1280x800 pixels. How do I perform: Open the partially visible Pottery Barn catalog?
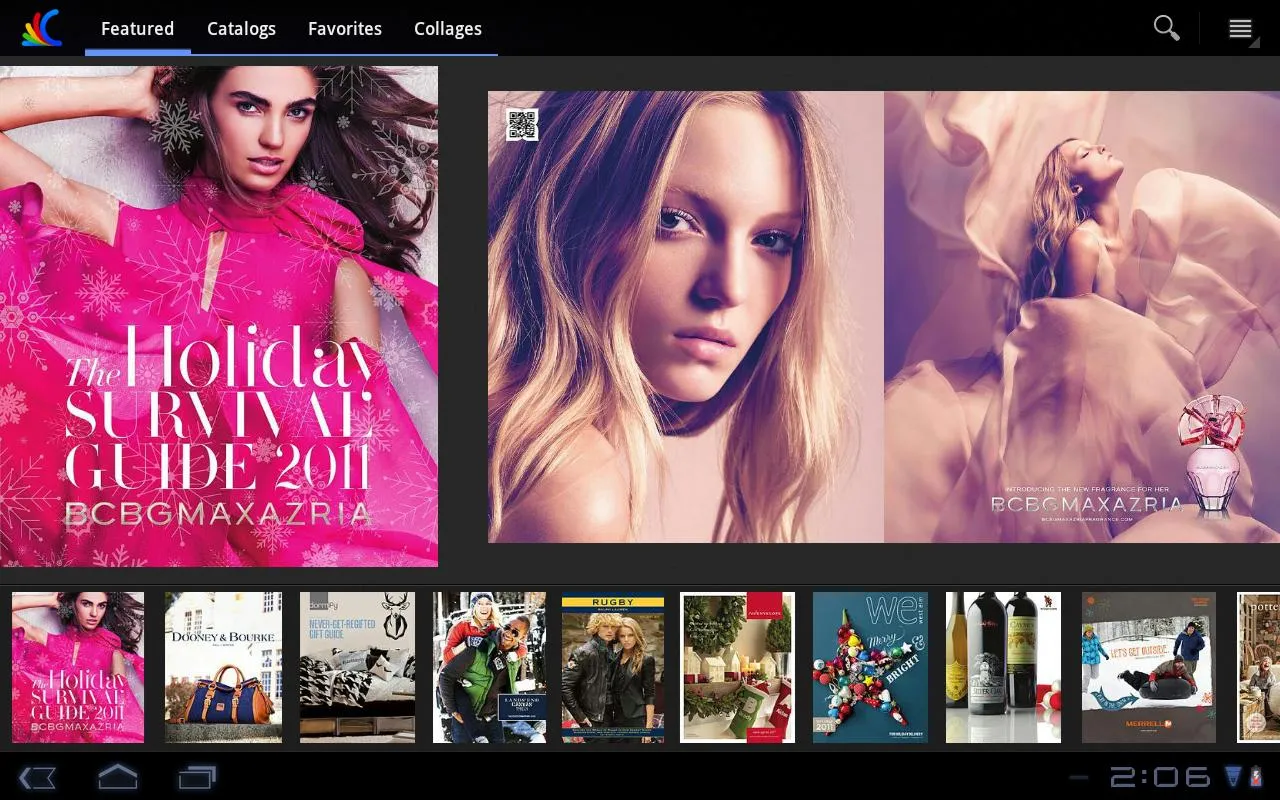[x=1258, y=667]
